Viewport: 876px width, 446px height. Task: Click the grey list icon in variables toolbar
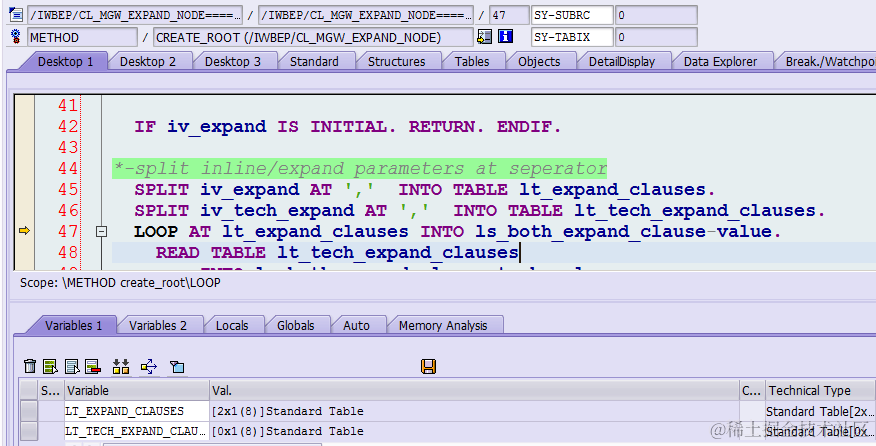(72, 367)
